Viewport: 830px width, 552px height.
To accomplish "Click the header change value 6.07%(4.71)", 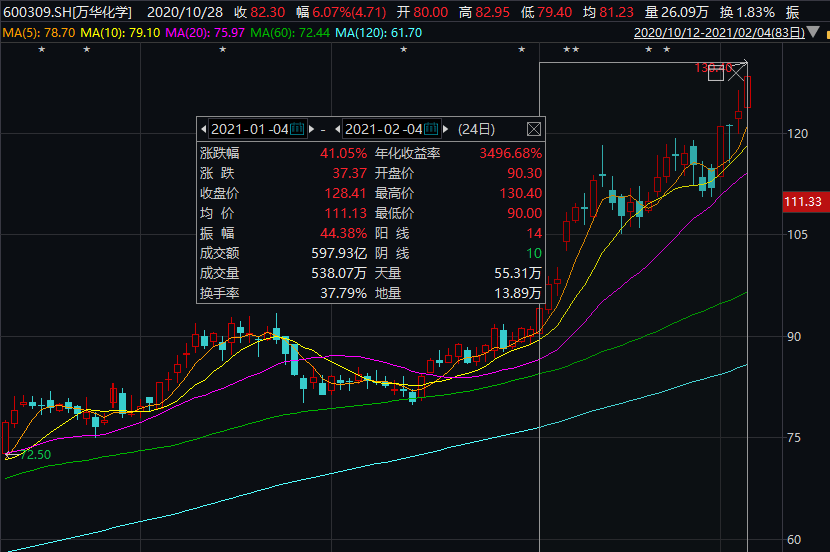I will (x=349, y=12).
